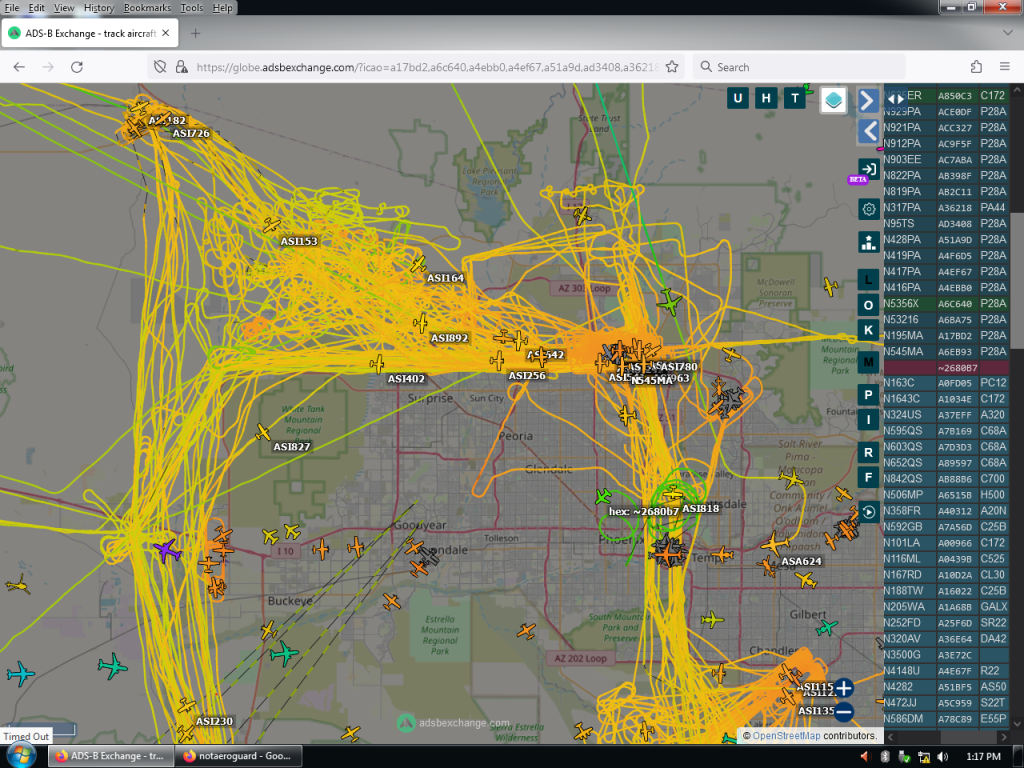Open the Help menu

coord(223,8)
